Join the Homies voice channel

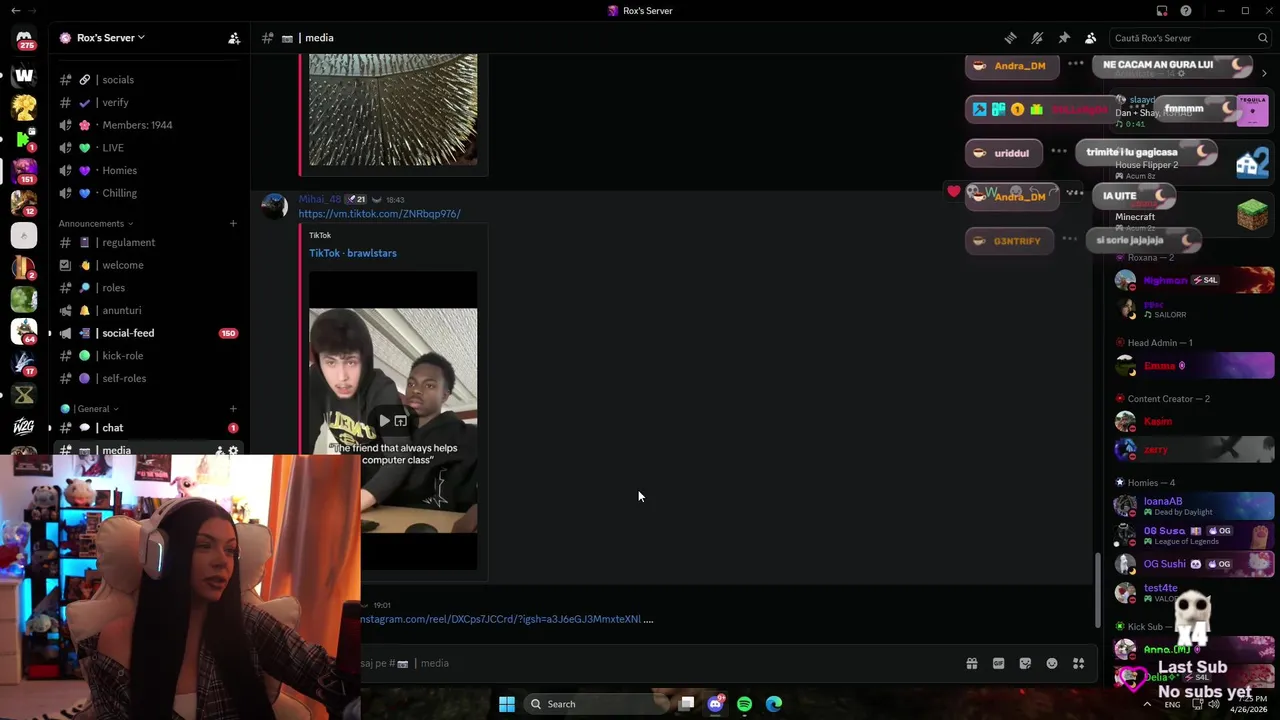[x=148, y=170]
